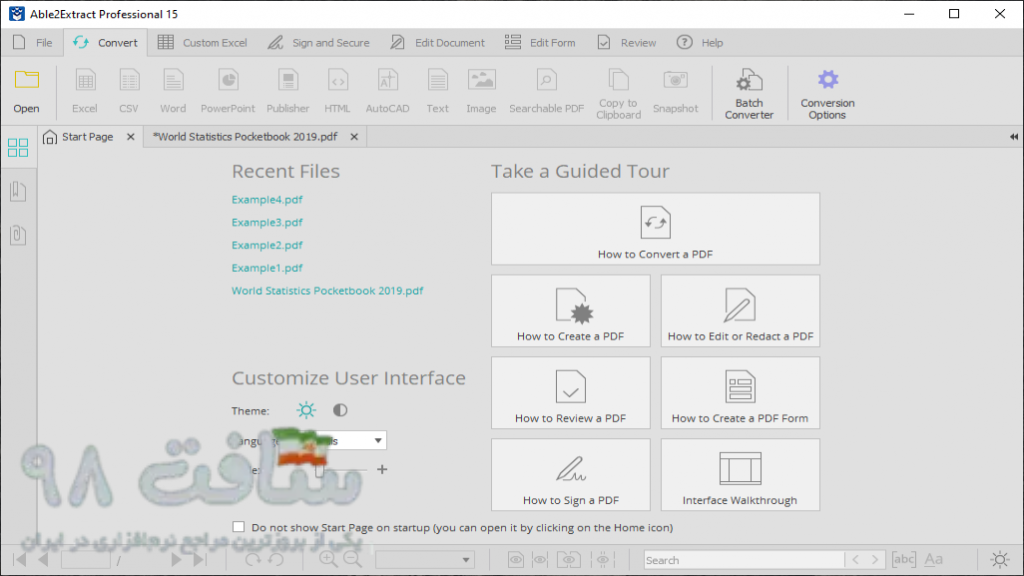Open recent World Statistics Pocketbook 2019.pdf link
This screenshot has height=576, width=1024.
327,291
